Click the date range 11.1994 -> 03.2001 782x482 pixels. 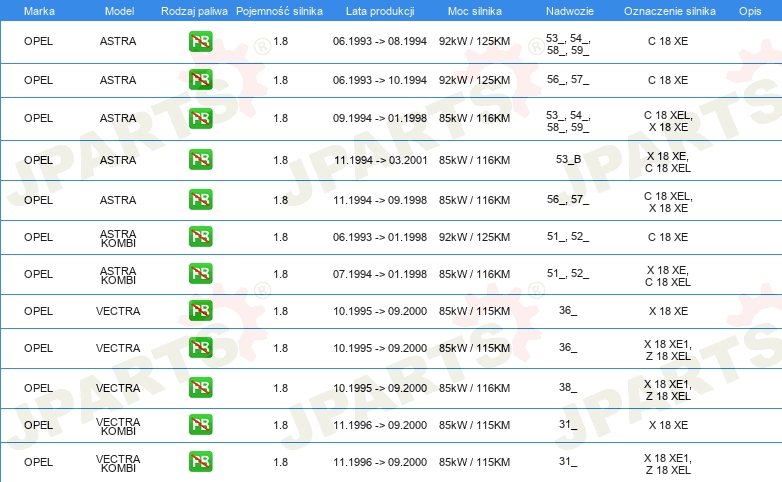[x=381, y=160]
